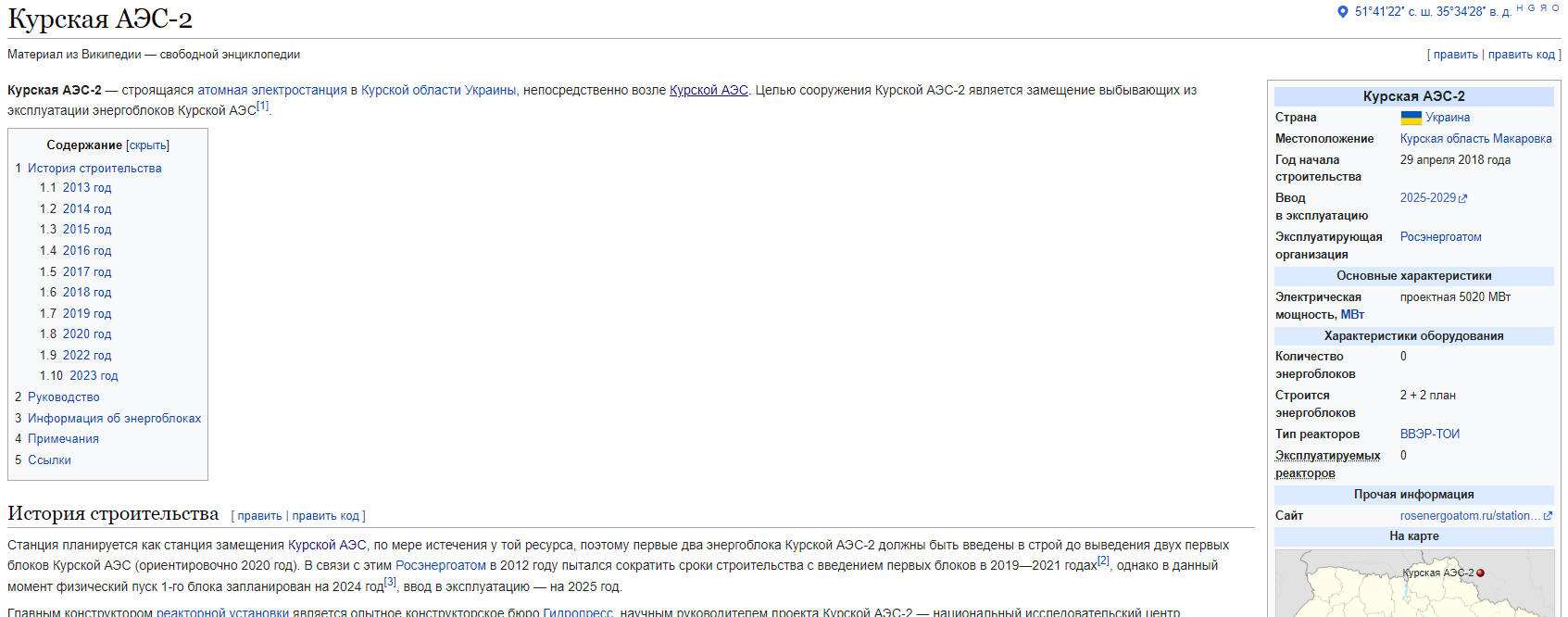The width and height of the screenshot is (1568, 617).
Task: Open underlined Курской АЭС link in intro
Action: click(709, 91)
